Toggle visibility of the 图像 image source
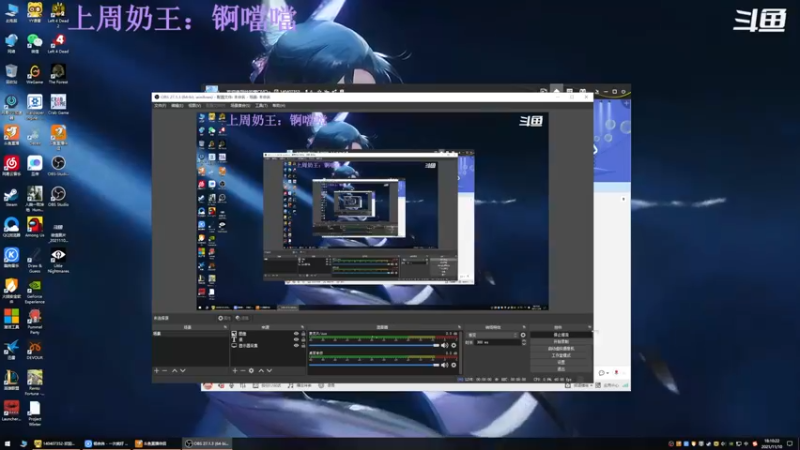This screenshot has width=800, height=450. (x=296, y=333)
